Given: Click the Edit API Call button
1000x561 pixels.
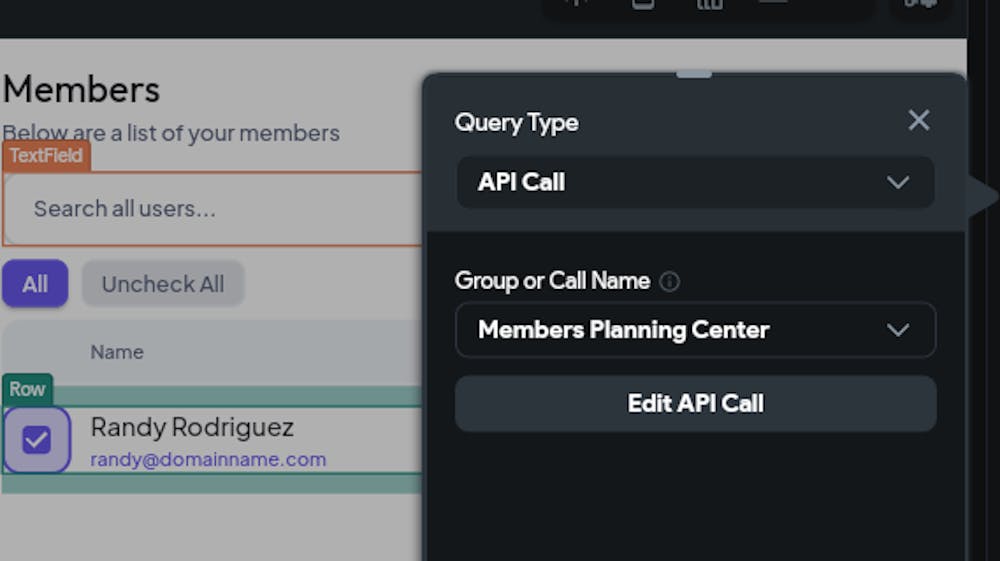Looking at the screenshot, I should (696, 404).
